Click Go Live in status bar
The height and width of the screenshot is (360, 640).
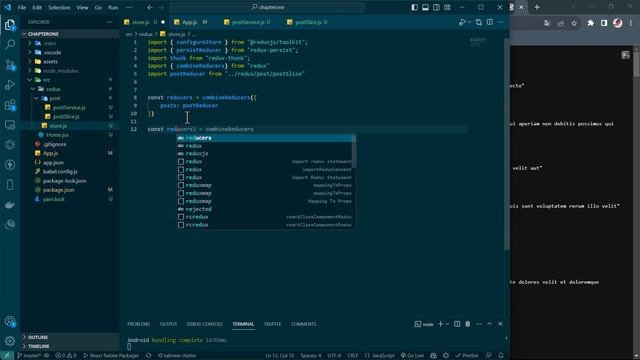click(x=412, y=356)
